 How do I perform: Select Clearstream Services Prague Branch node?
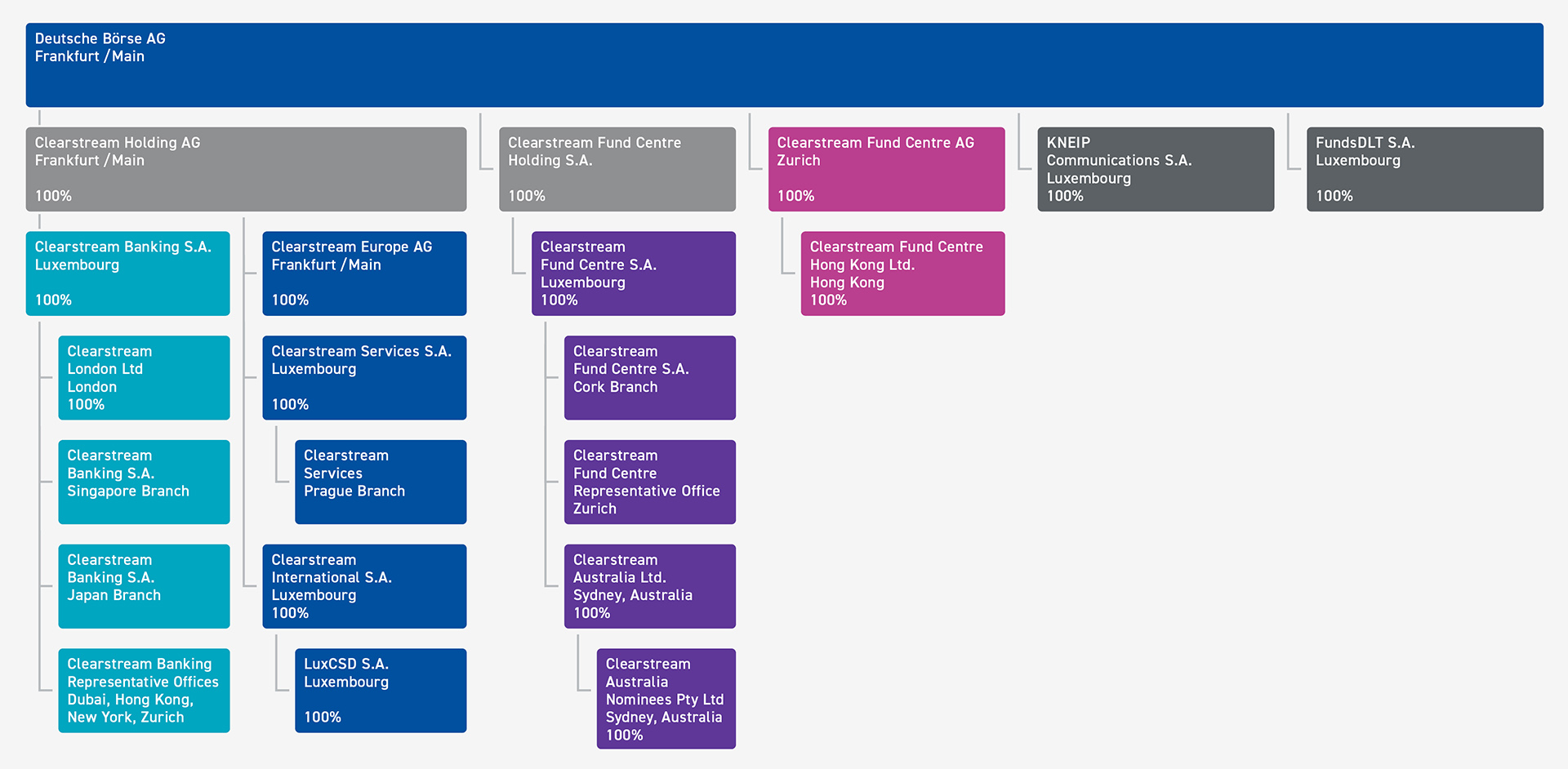(x=381, y=482)
